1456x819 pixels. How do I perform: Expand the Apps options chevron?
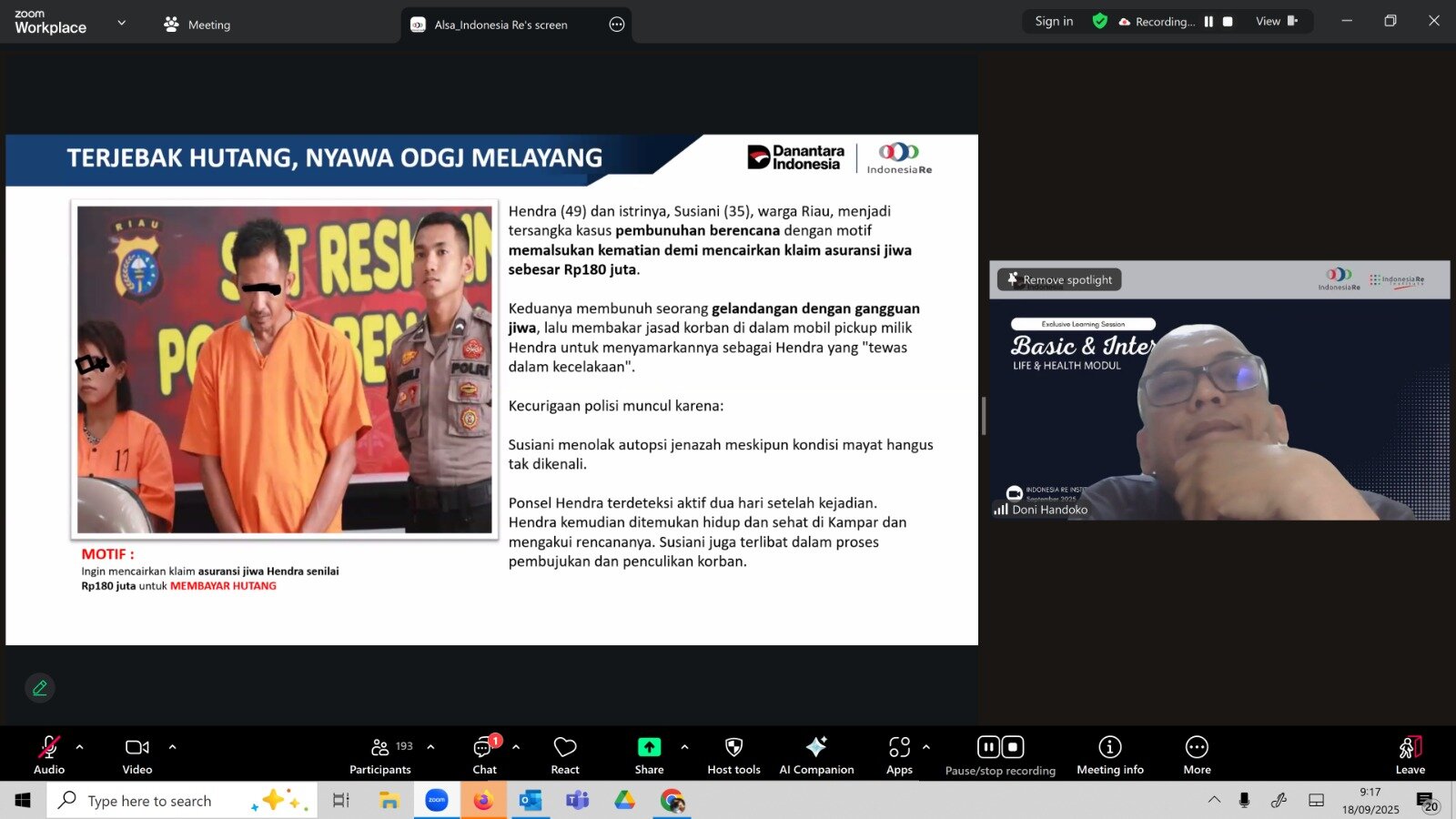tap(926, 747)
